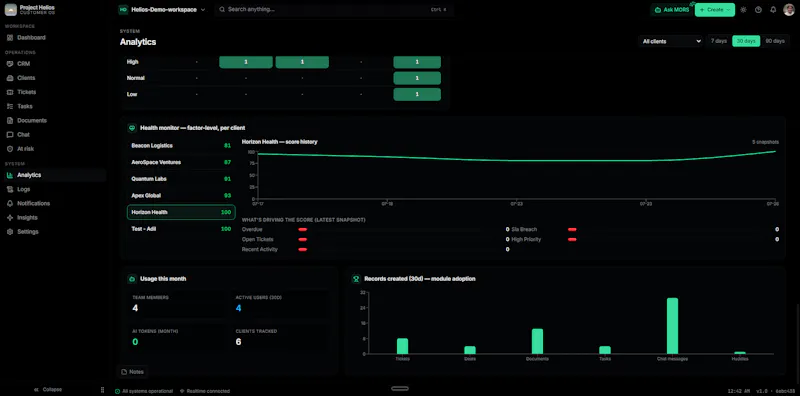Click the CRM sidebar icon
Screen dimensions: 800x396
10,64
